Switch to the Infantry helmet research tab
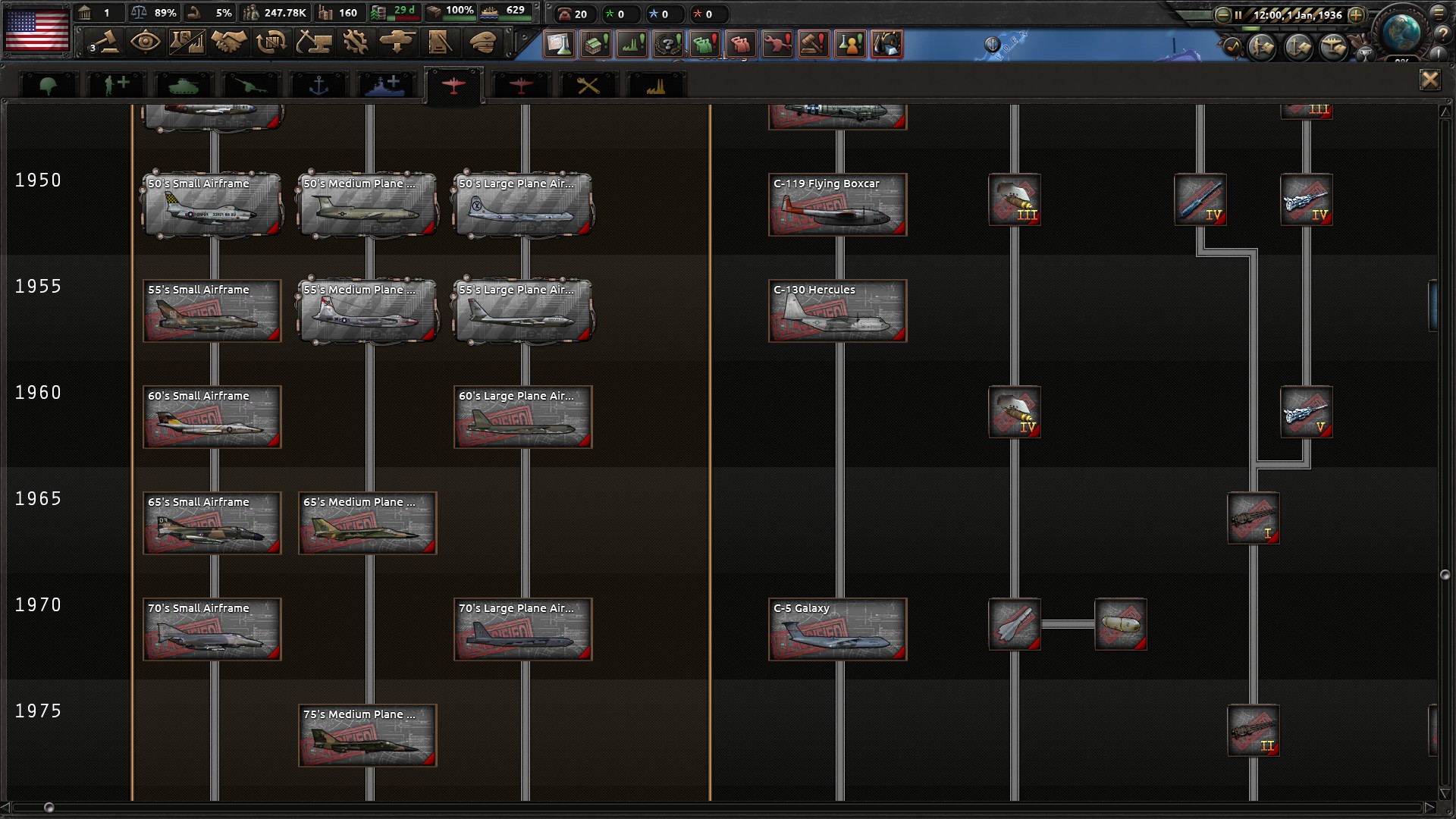Viewport: 1456px width, 819px height. [49, 86]
